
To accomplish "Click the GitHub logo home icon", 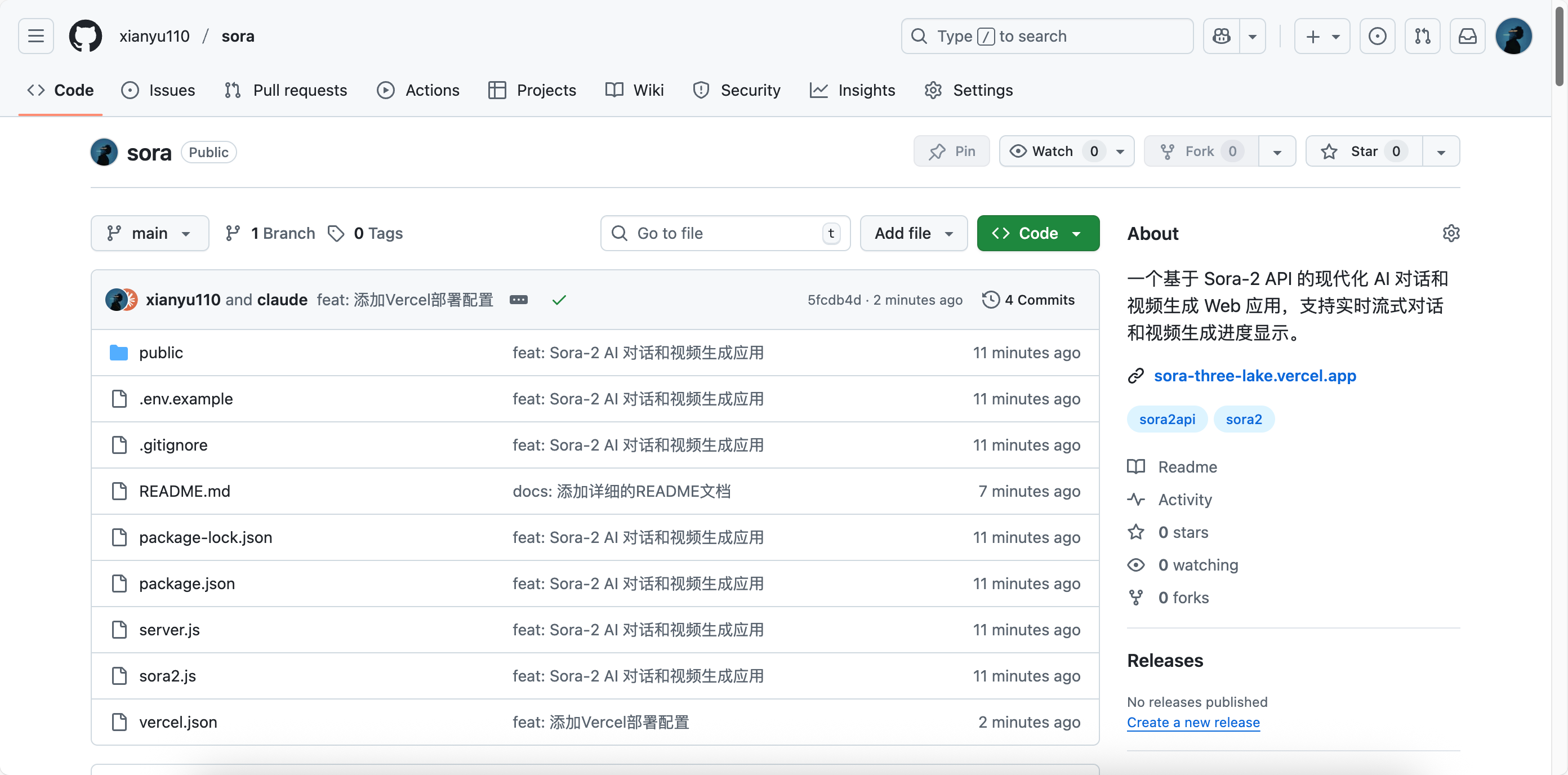I will 85,36.
